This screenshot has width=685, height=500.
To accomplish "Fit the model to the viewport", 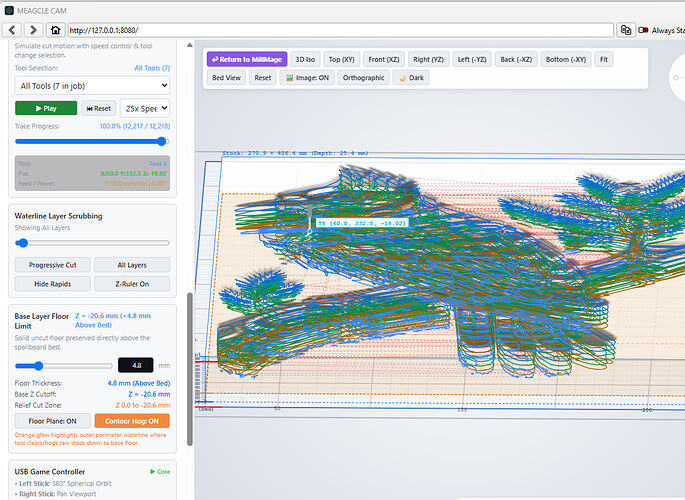I will (604, 59).
